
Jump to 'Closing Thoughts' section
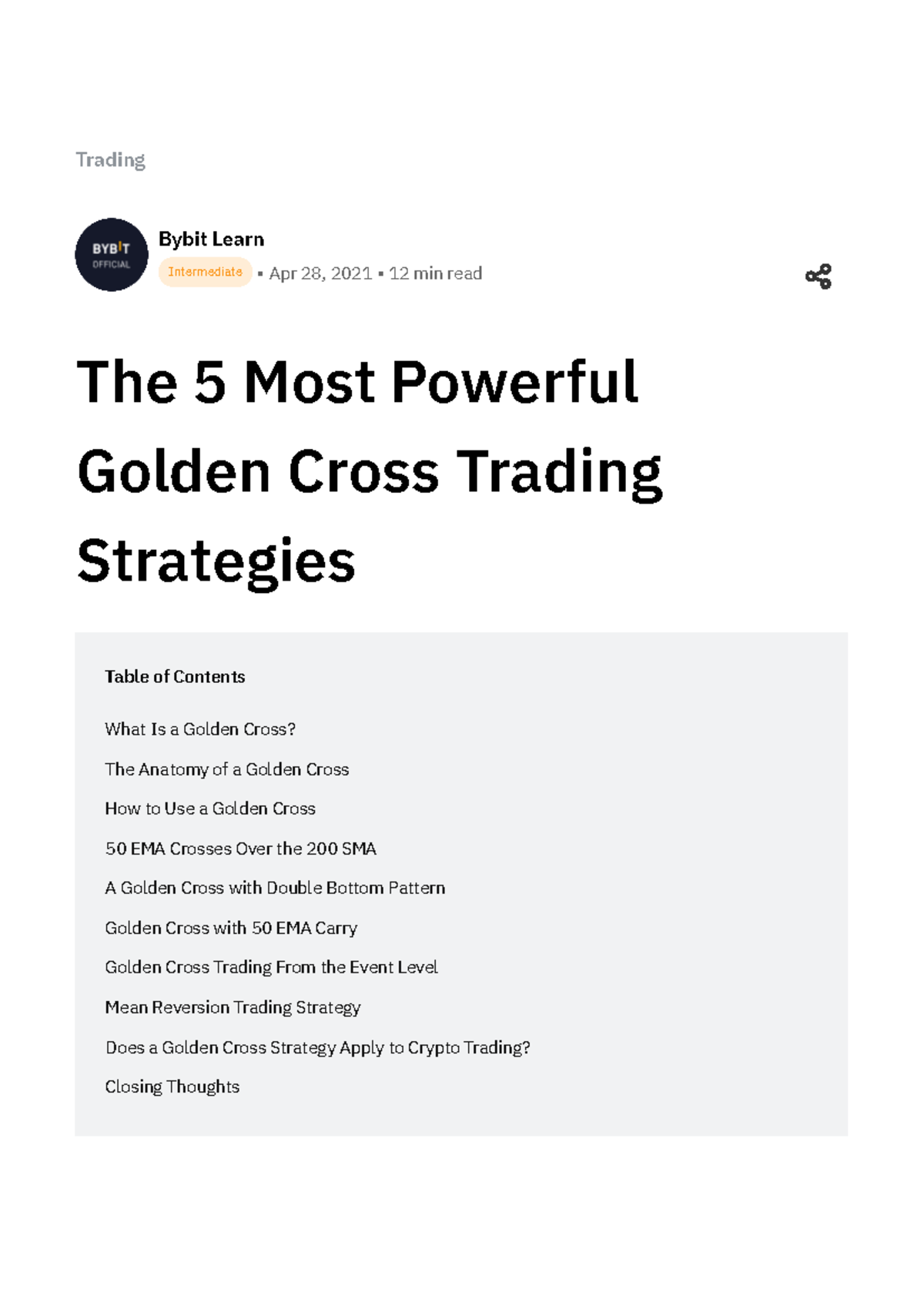(x=172, y=1087)
